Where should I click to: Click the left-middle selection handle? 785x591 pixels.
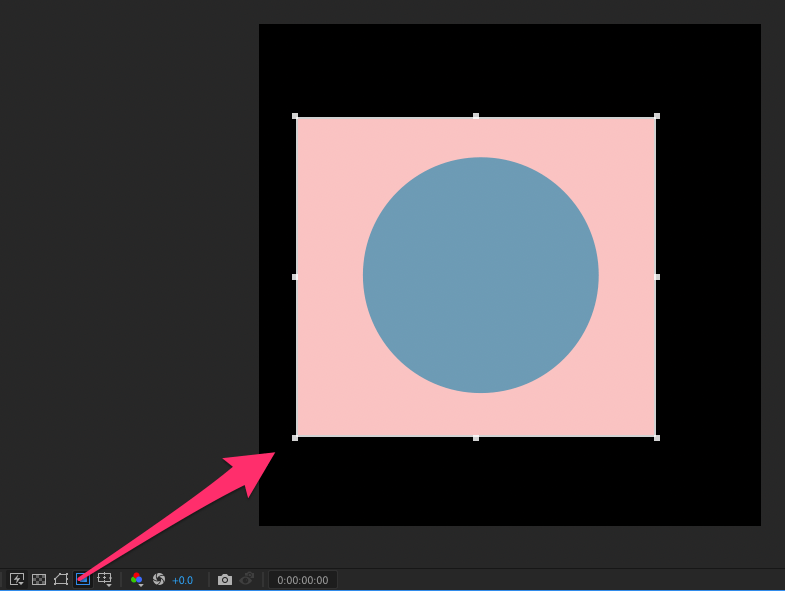pos(295,277)
